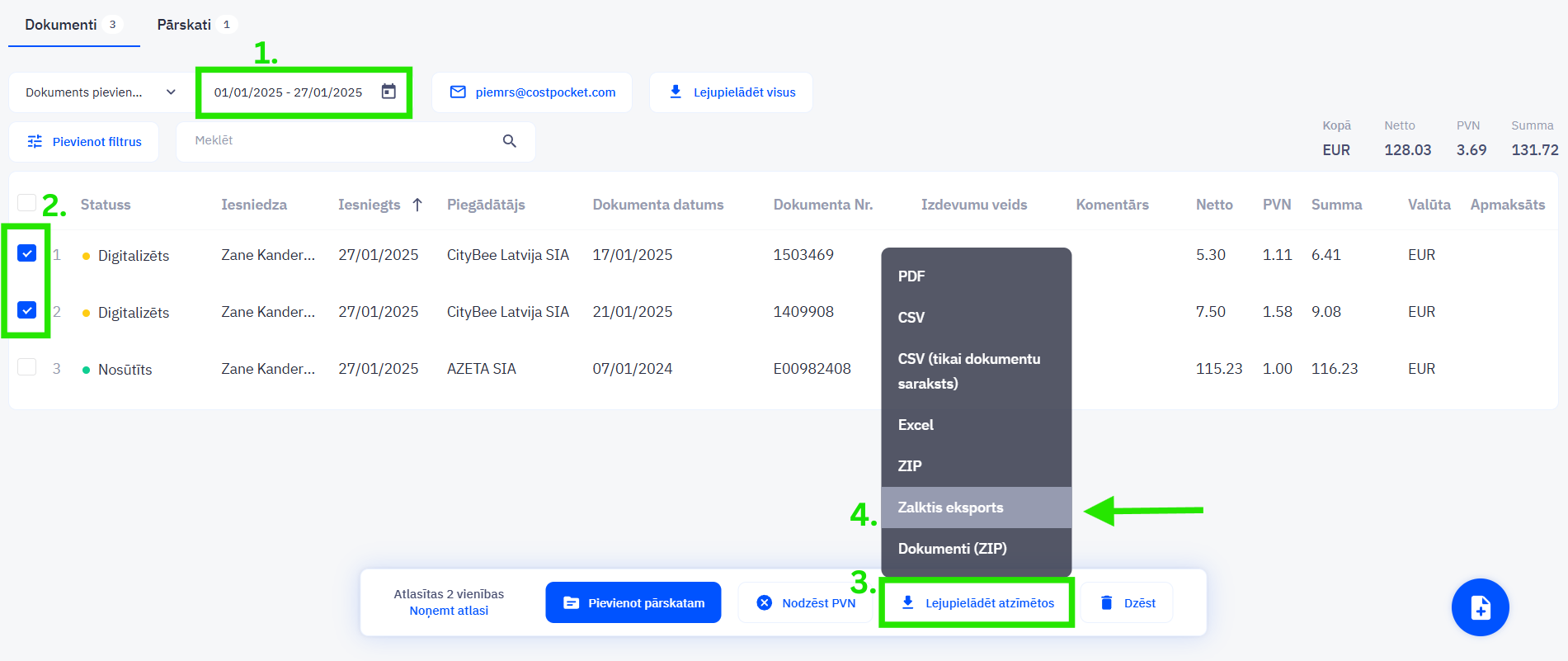This screenshot has height=661, width=1568.
Task: Select Zalktis eksports menu option
Action: (x=977, y=508)
